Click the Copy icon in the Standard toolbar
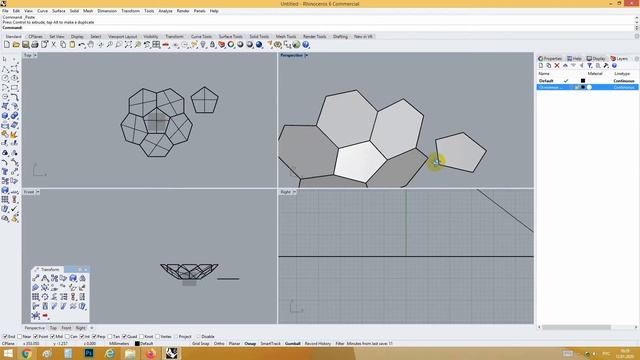This screenshot has width=640, height=360. pos(63,45)
